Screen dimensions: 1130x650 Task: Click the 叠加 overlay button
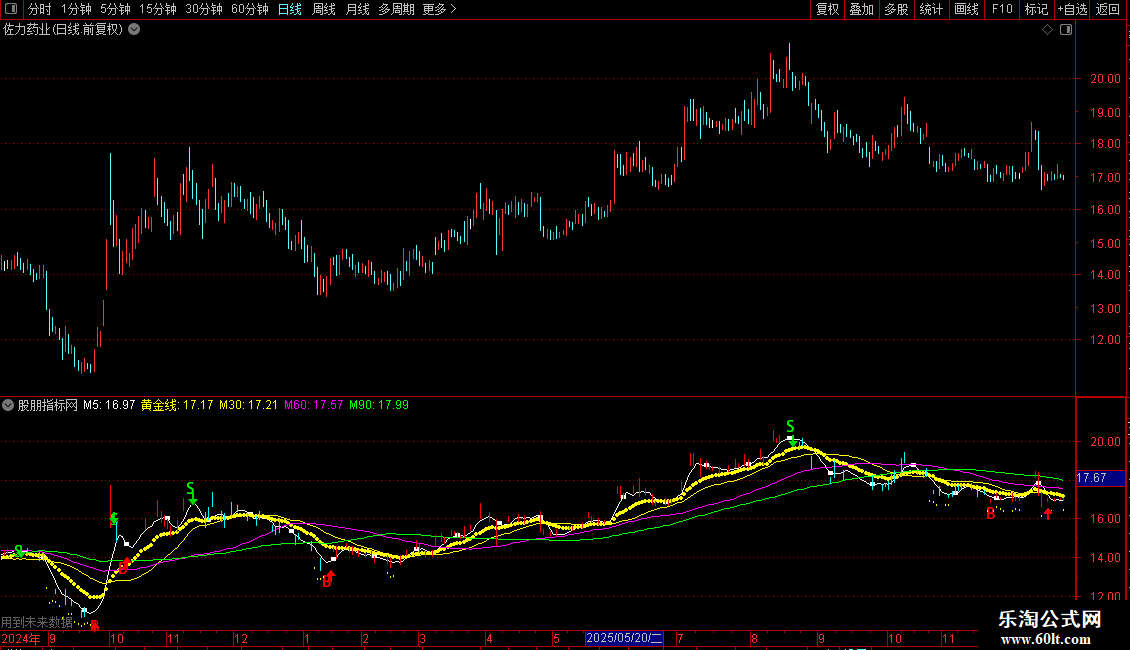[x=861, y=9]
